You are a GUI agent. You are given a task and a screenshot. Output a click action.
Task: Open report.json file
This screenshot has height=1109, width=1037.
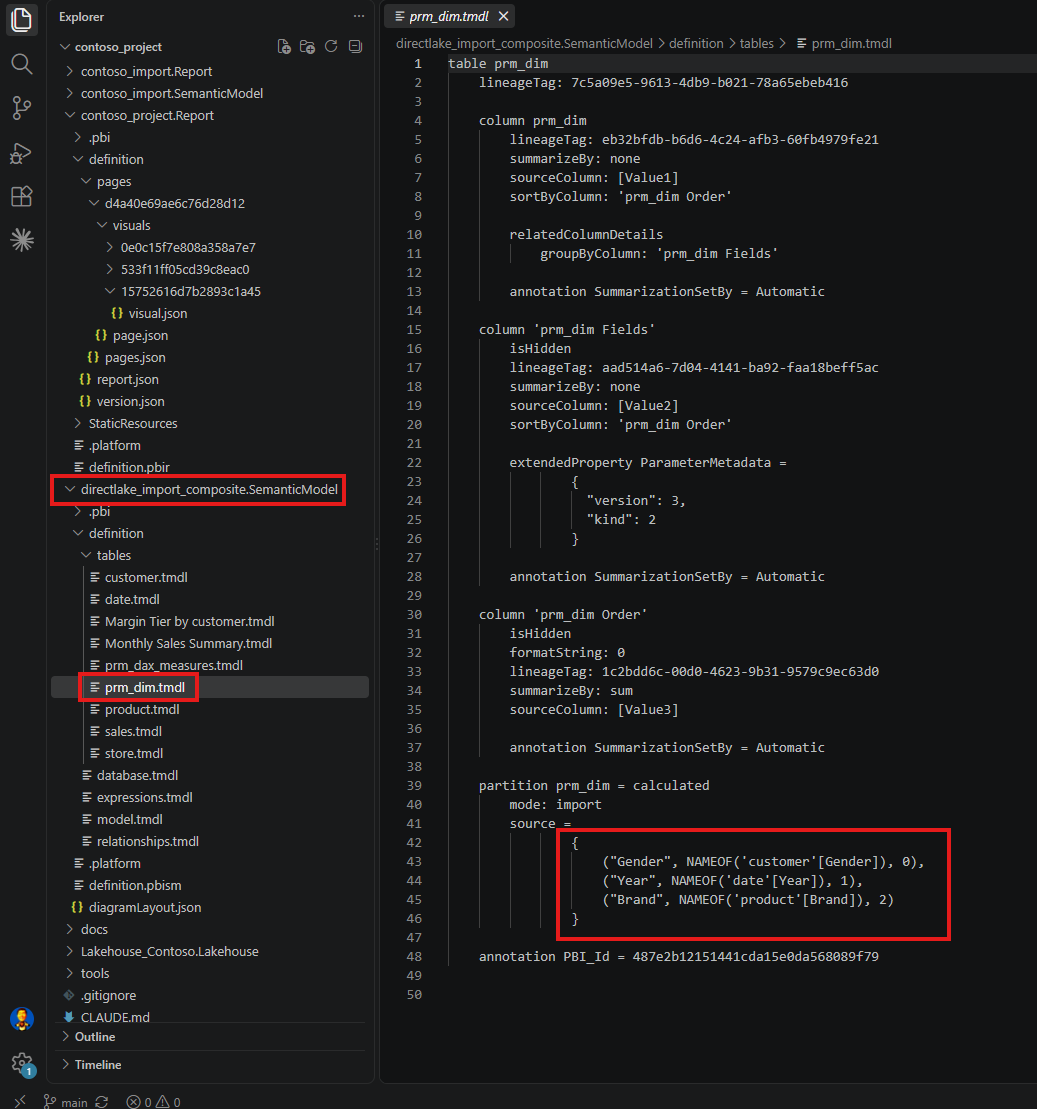(x=127, y=379)
